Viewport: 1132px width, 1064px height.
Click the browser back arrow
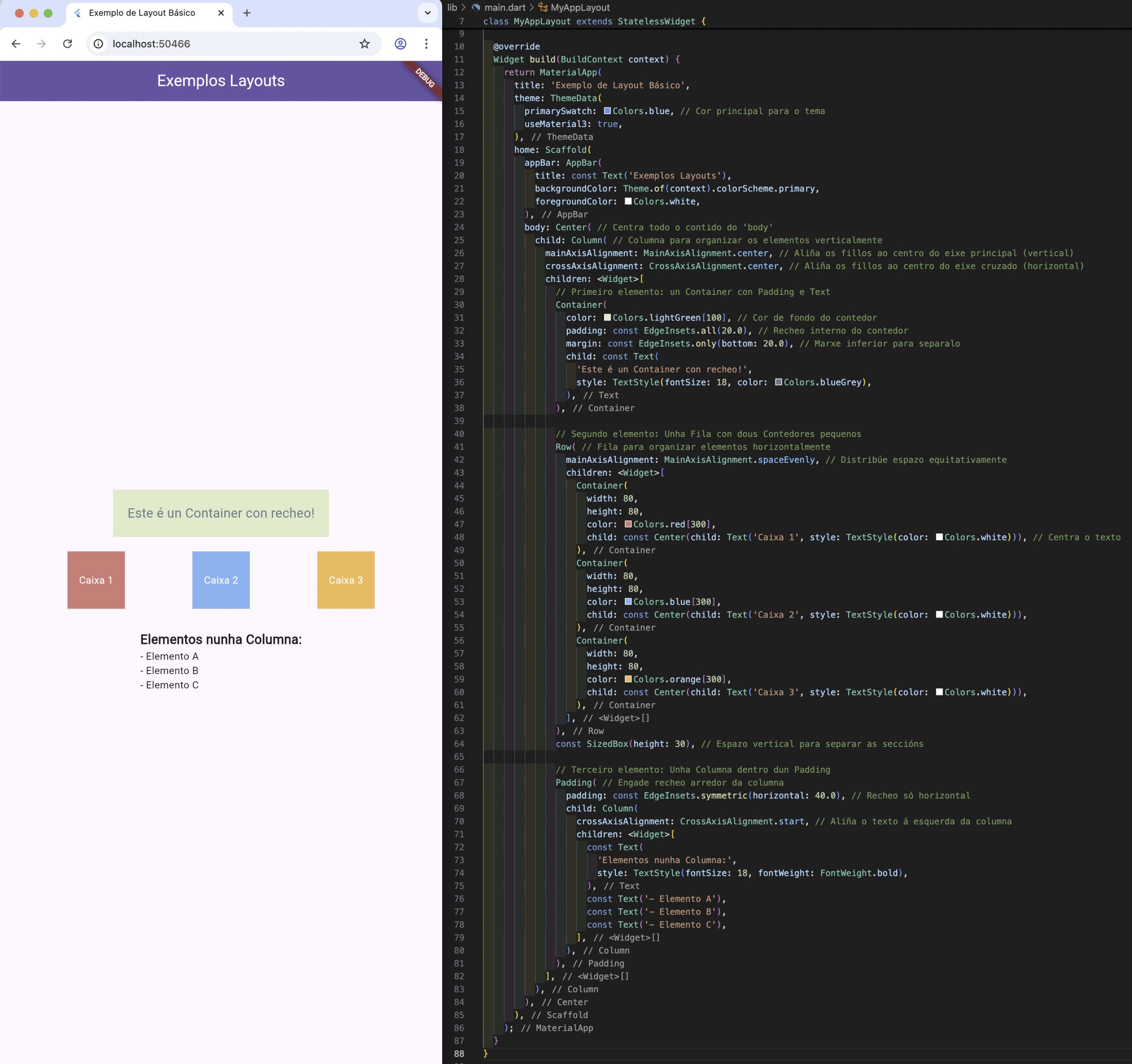[x=16, y=44]
